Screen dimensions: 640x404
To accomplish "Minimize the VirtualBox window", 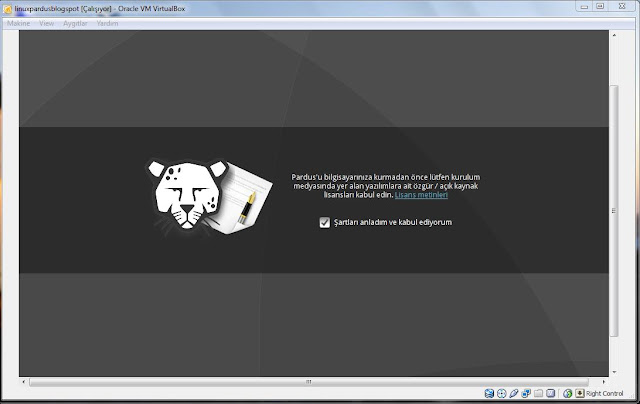I will point(584,6).
